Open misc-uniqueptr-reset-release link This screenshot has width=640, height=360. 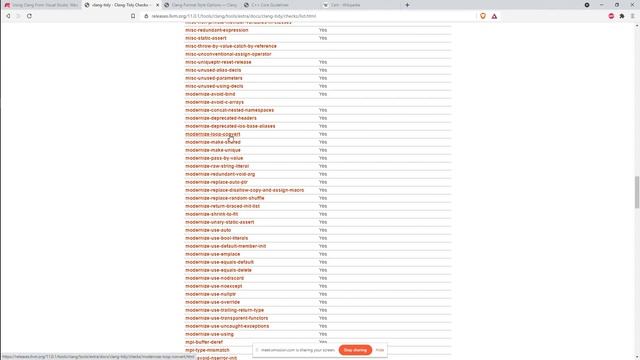(x=218, y=62)
